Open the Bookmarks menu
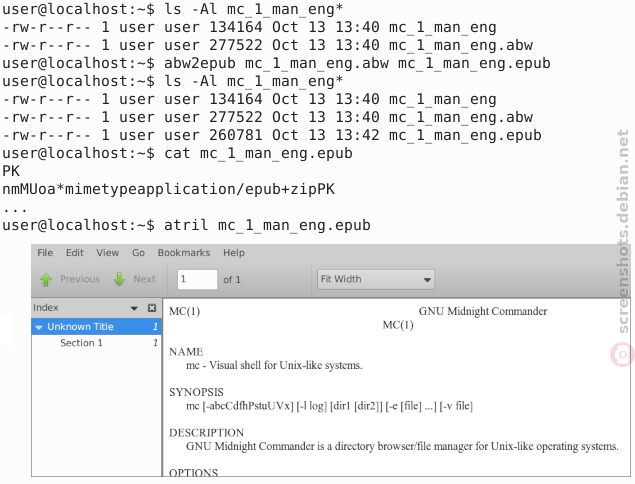The height and width of the screenshot is (484, 635). click(x=184, y=253)
